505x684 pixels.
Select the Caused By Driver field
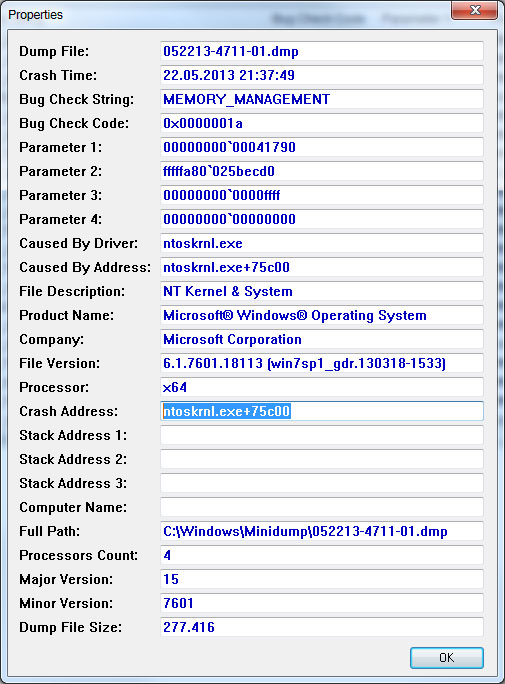[322, 243]
